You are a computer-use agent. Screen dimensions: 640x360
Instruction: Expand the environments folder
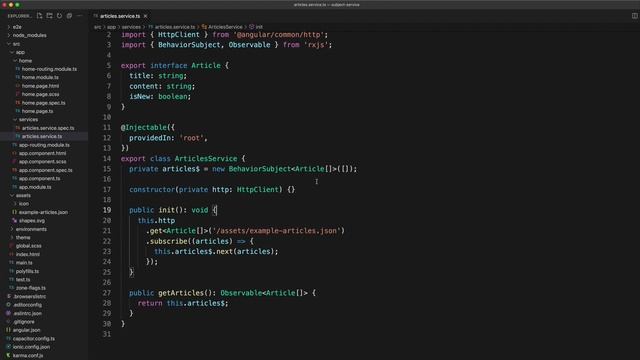[x=31, y=229]
